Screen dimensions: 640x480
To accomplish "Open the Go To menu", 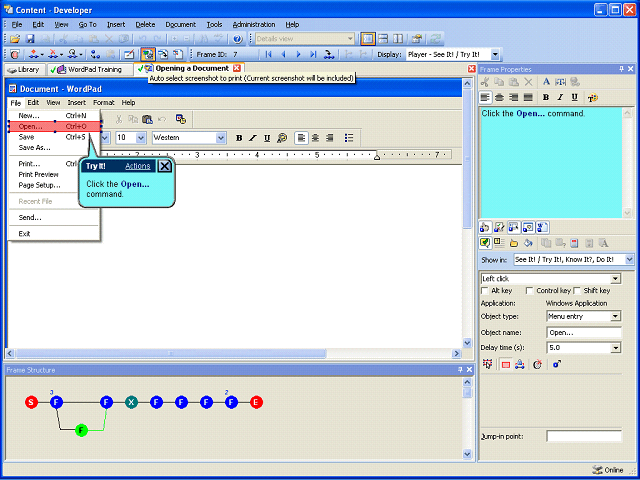I will pyautogui.click(x=87, y=24).
